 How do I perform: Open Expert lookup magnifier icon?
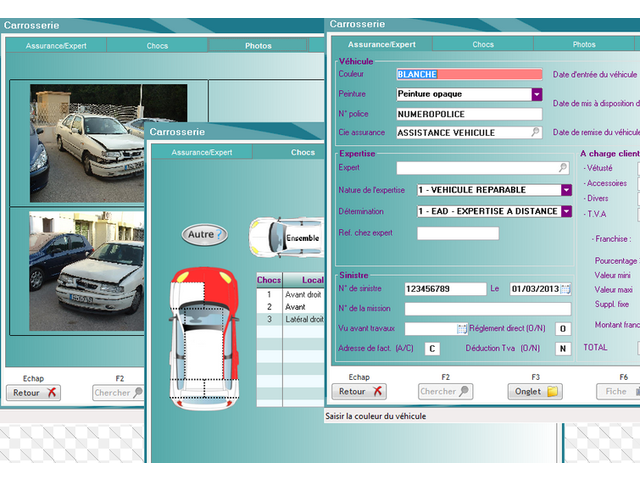pos(563,167)
